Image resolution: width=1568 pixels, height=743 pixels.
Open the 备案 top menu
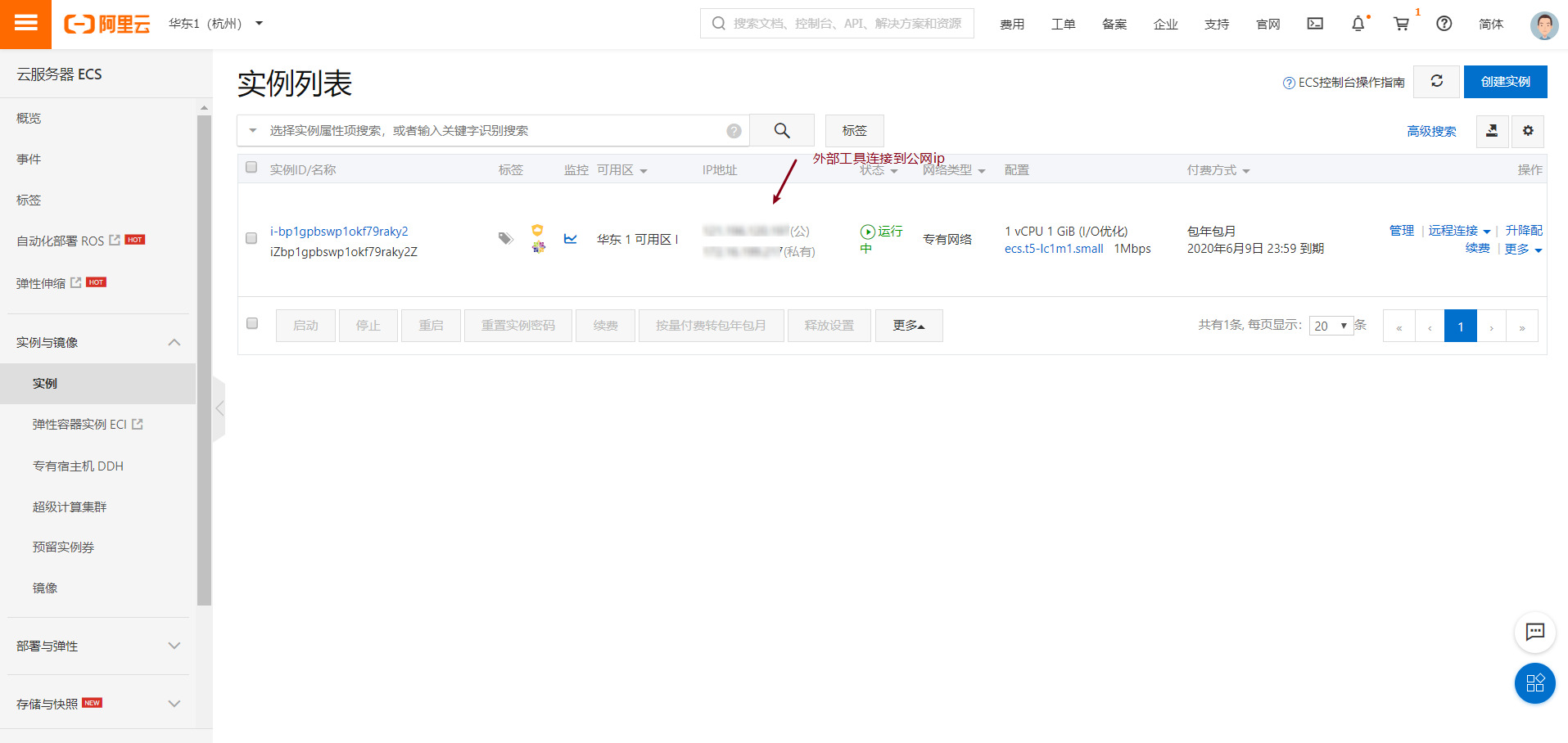tap(1114, 24)
